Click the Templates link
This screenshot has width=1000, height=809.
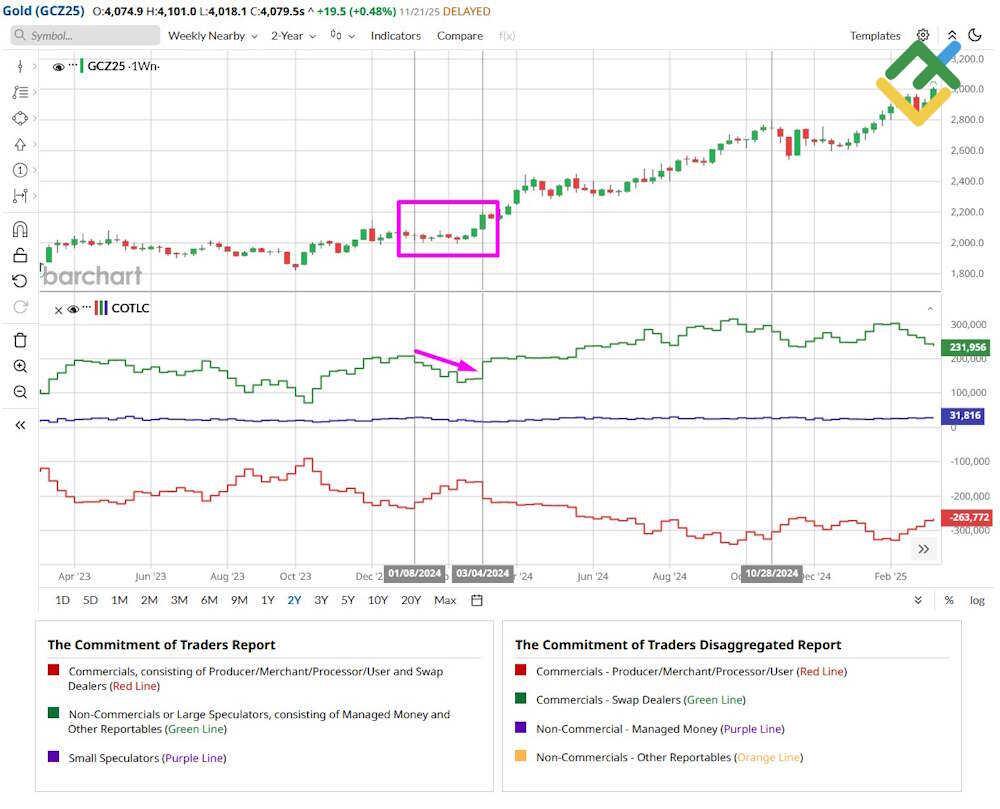pos(874,35)
